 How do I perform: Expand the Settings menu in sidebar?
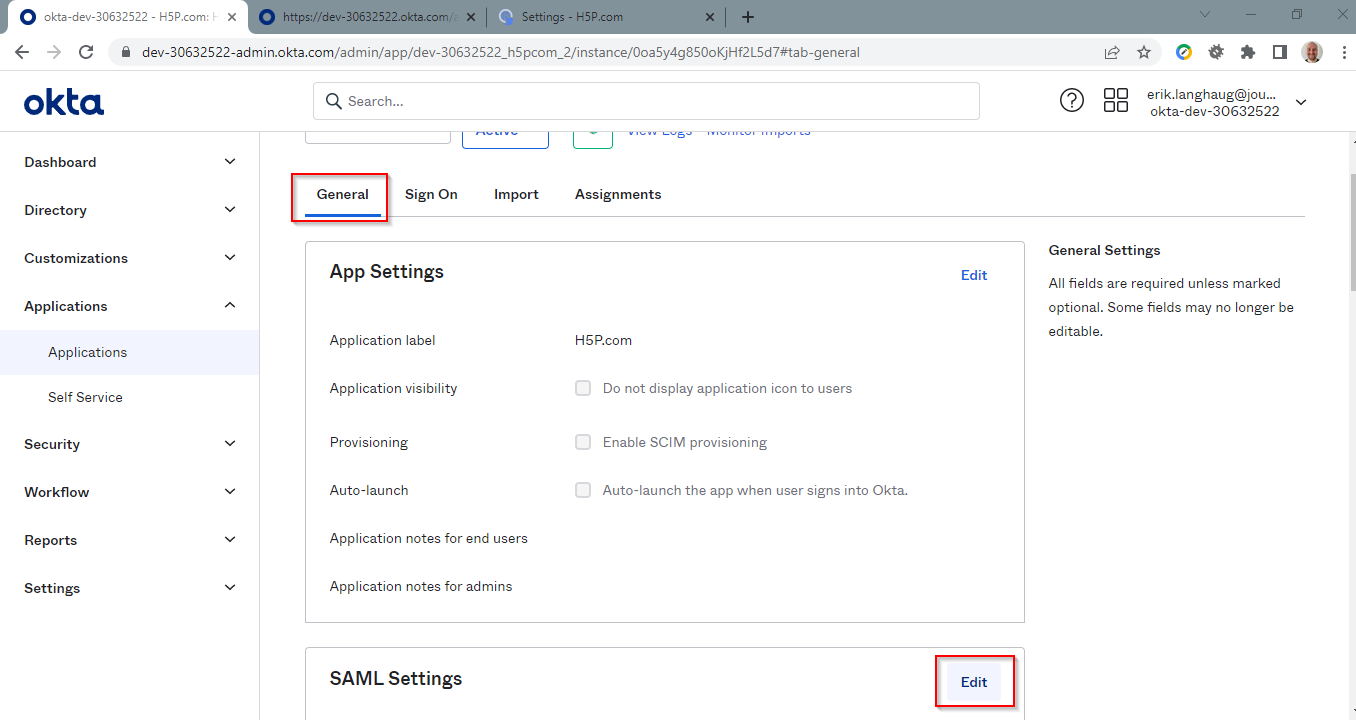[x=129, y=588]
